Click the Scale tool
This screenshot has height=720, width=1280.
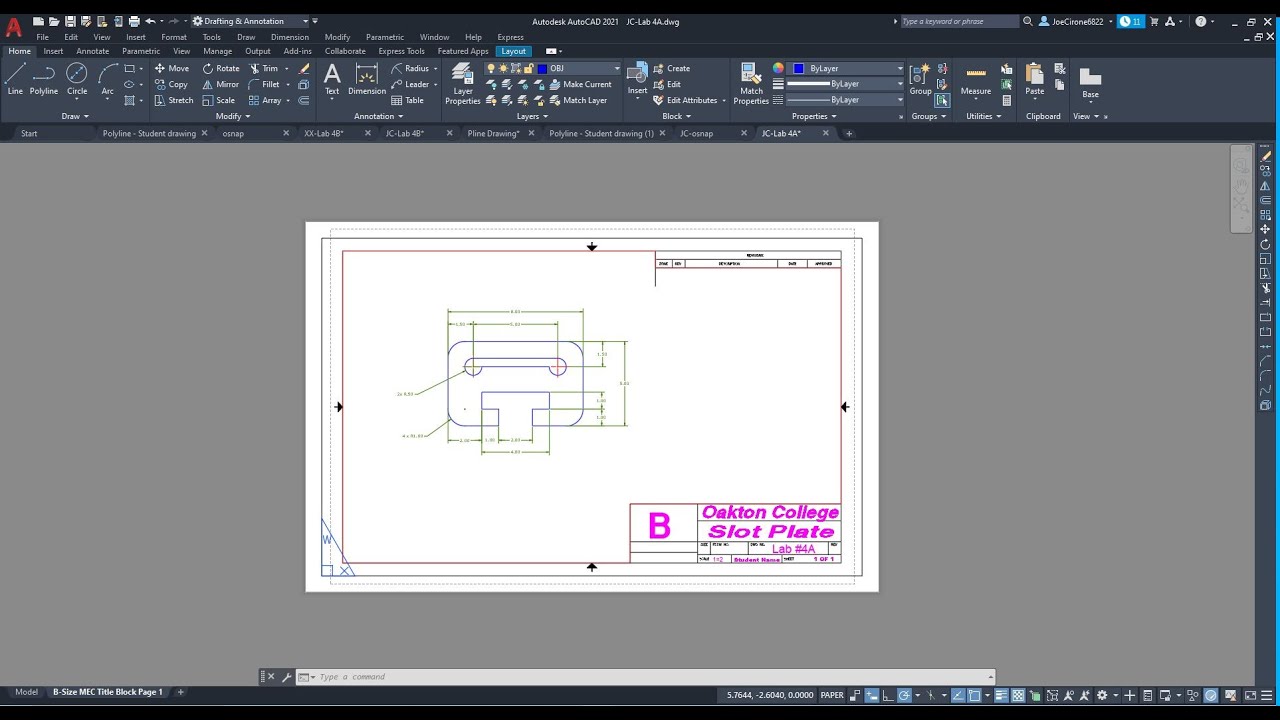[219, 101]
